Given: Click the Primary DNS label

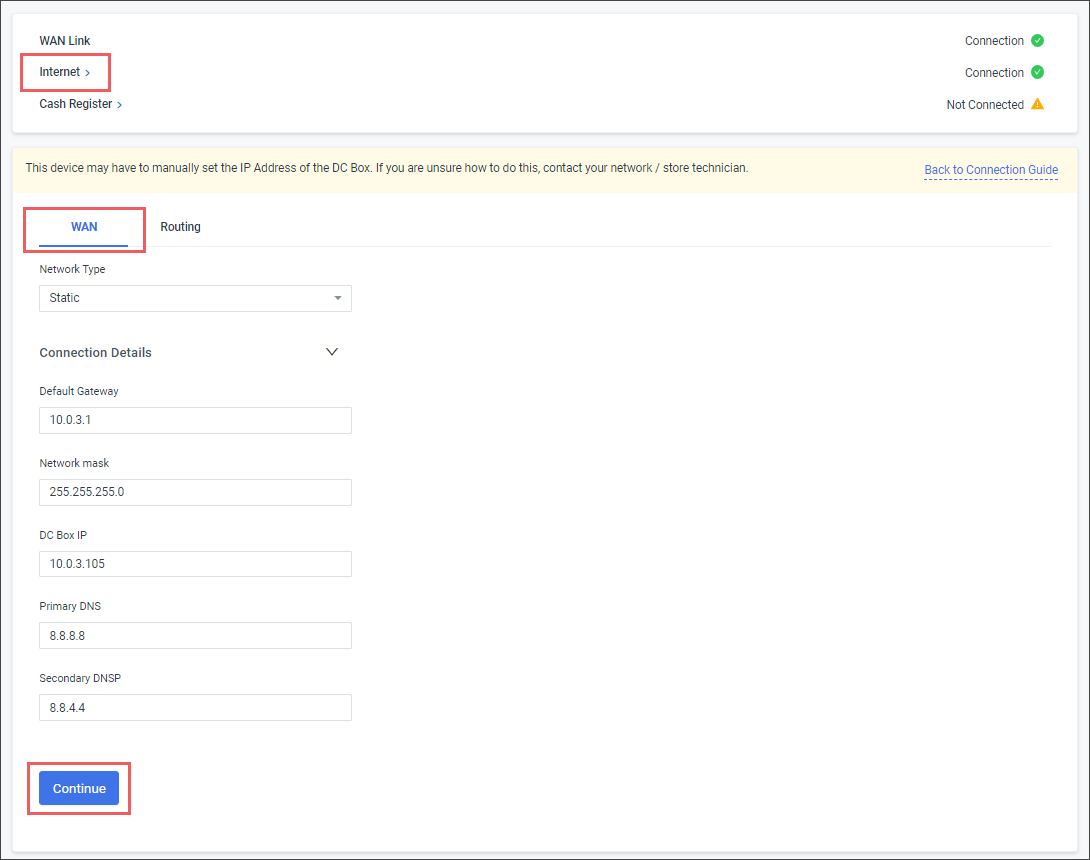Looking at the screenshot, I should [70, 606].
